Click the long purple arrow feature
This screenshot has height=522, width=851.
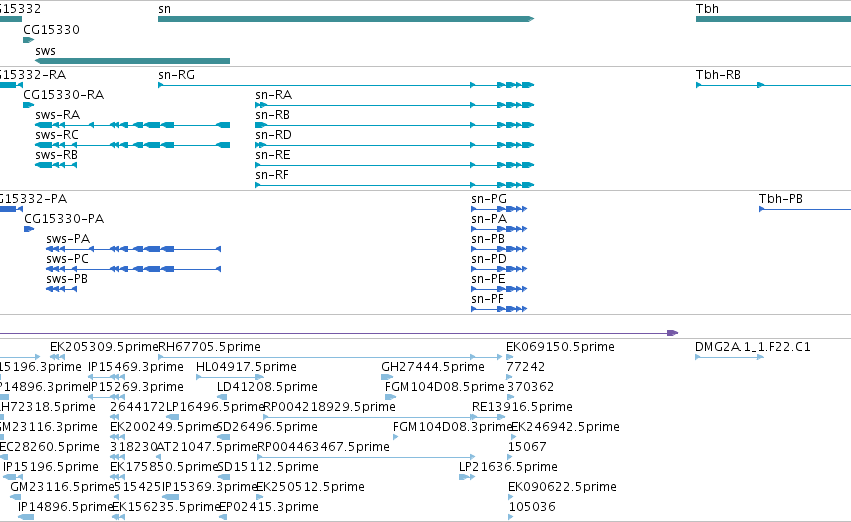(339, 333)
